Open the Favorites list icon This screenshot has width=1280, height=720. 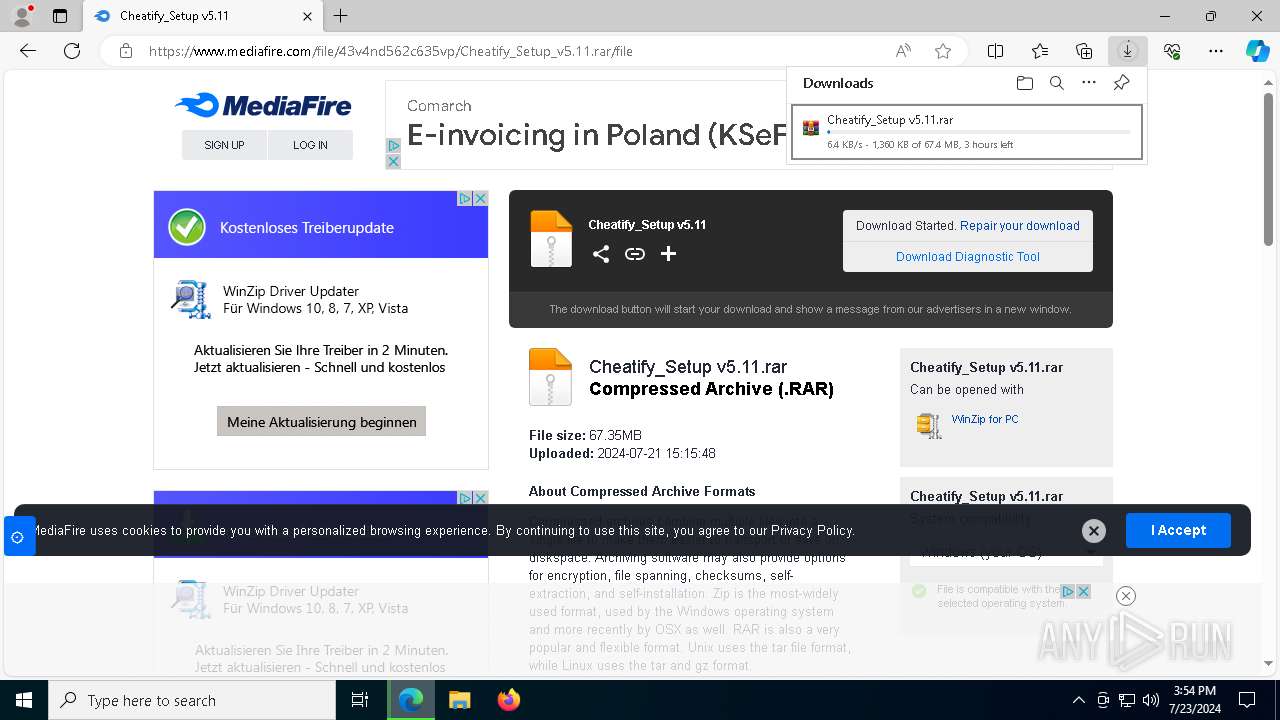pos(1040,51)
